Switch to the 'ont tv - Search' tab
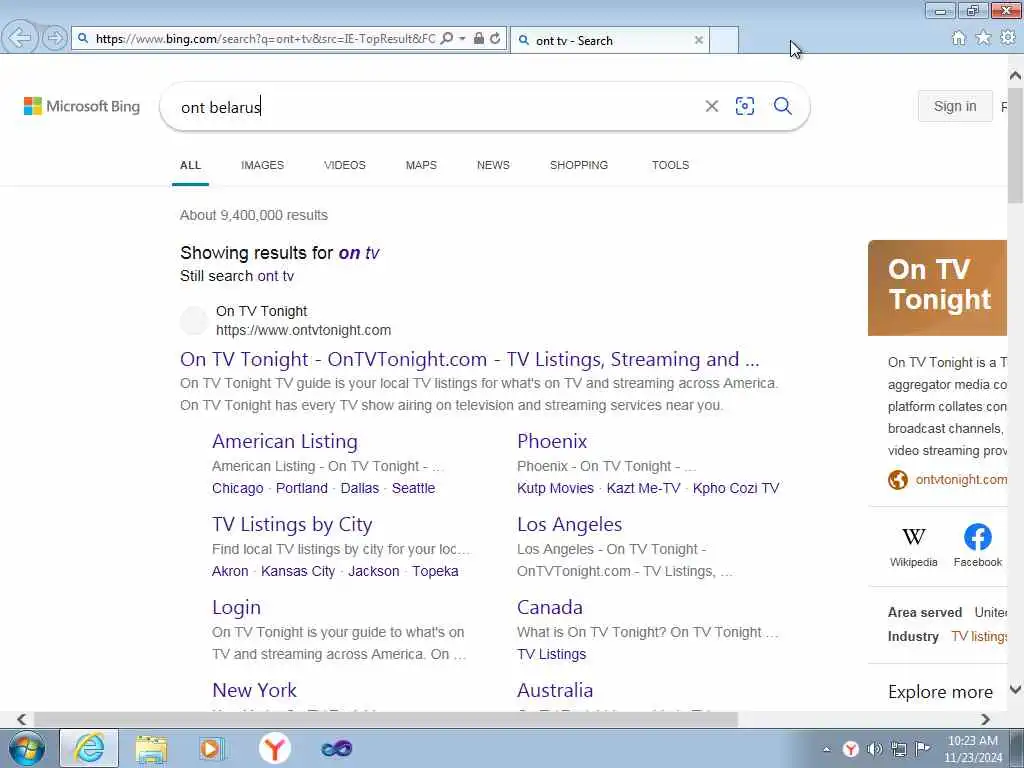1024x768 pixels. tap(610, 40)
